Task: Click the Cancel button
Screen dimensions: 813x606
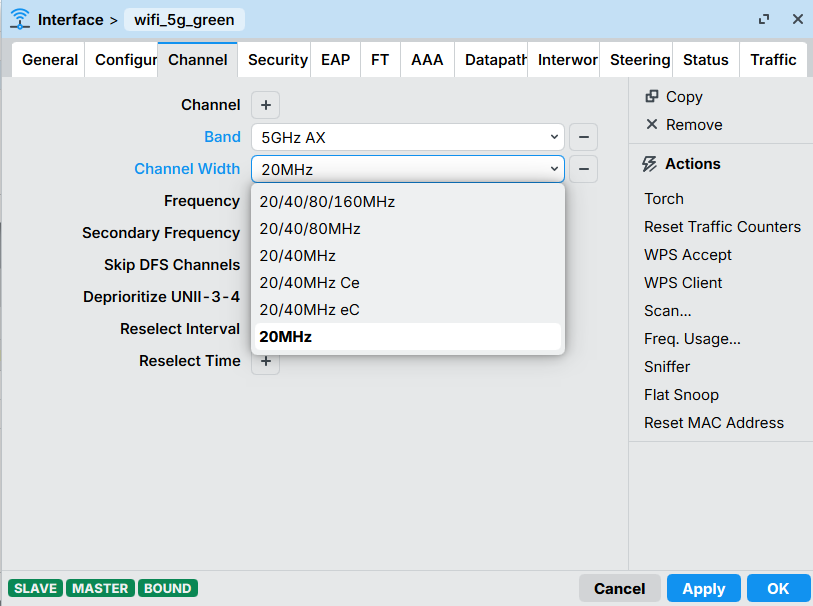Action: point(620,588)
